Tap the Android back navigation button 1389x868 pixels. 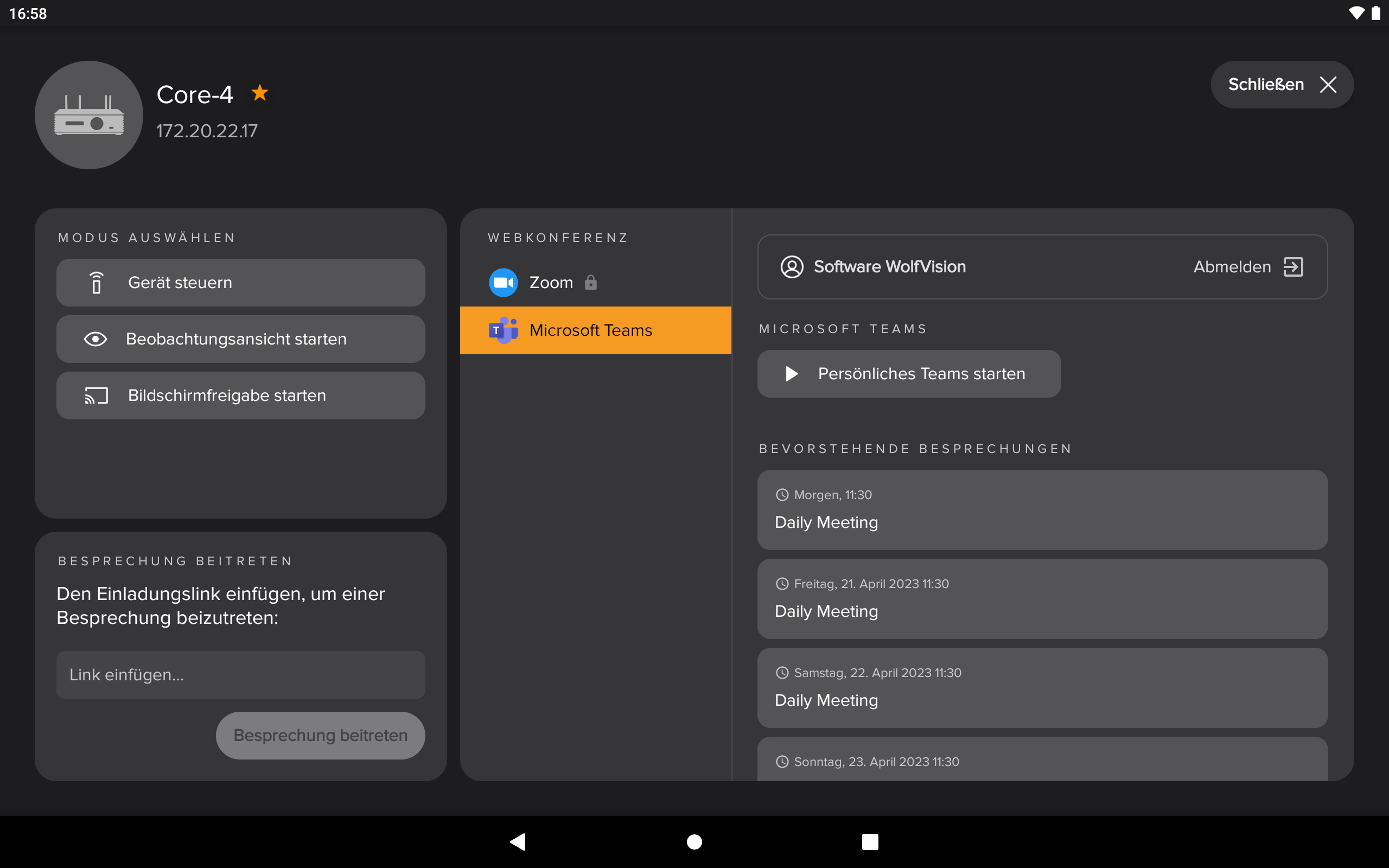click(518, 841)
